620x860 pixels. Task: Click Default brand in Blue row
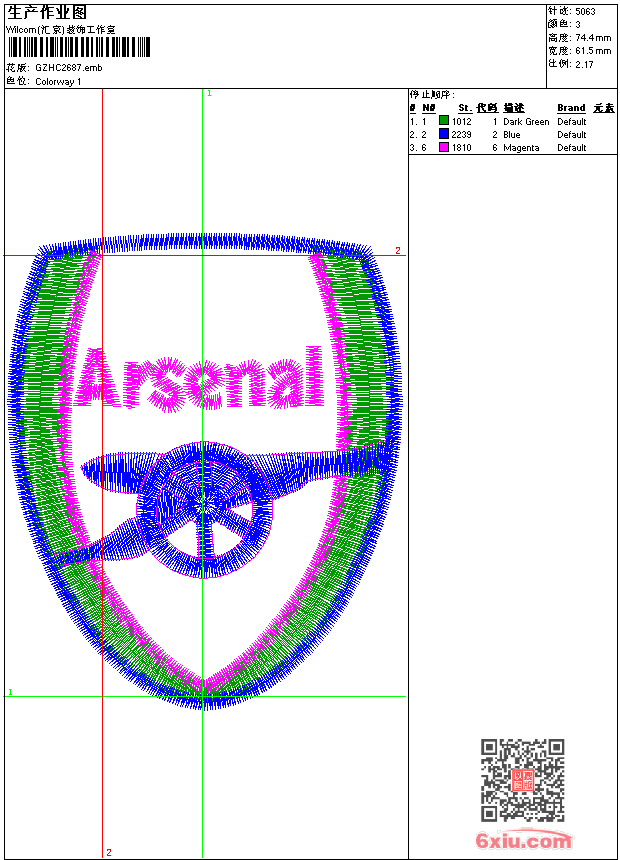tap(572, 134)
